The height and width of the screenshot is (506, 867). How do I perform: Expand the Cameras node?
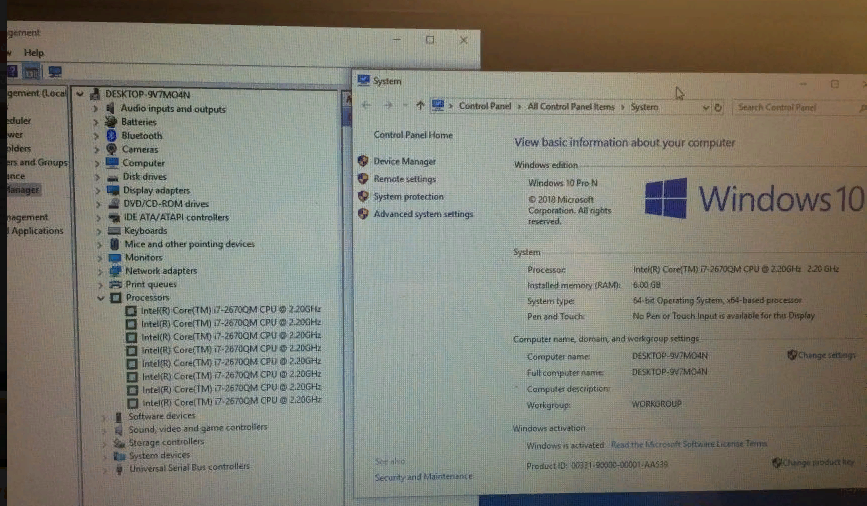point(96,149)
